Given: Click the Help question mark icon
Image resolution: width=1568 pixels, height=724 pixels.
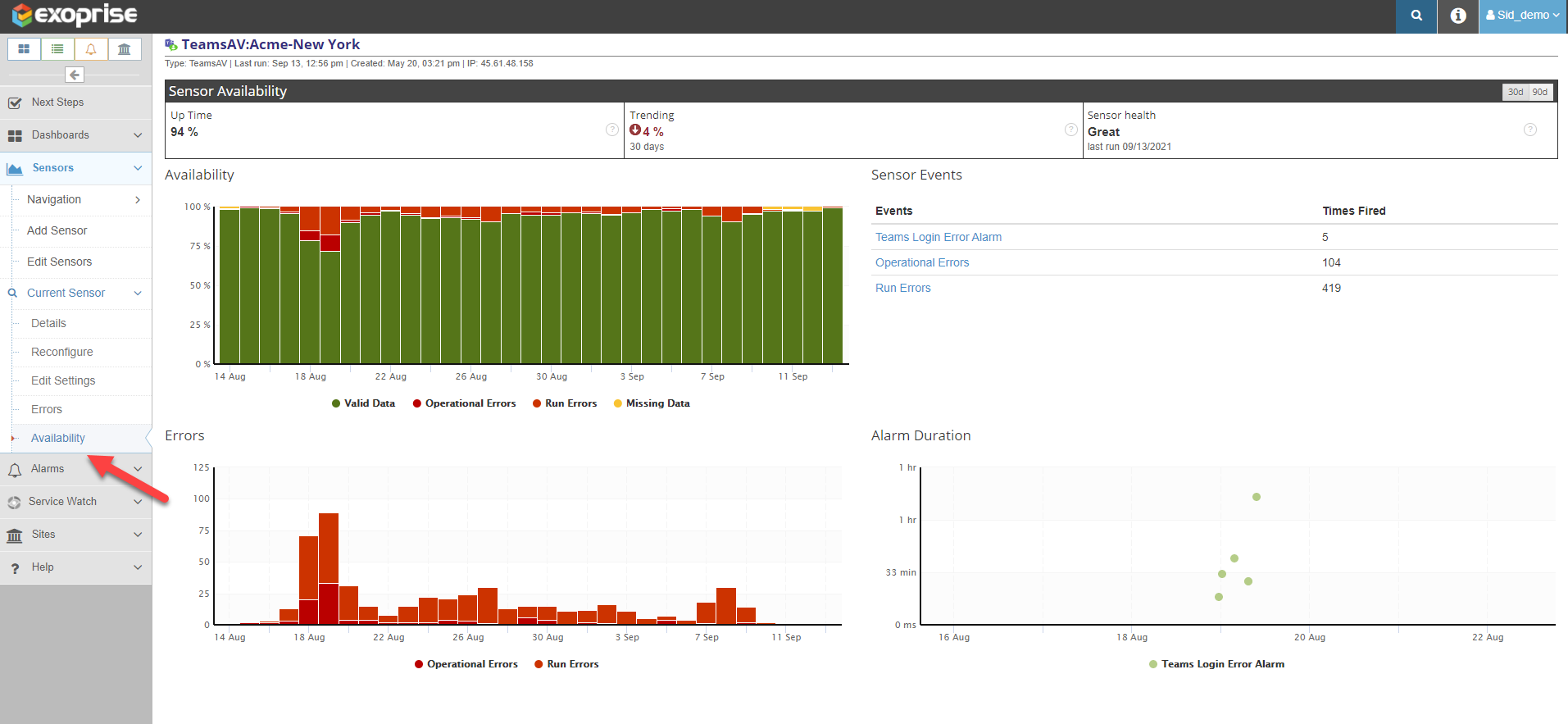Looking at the screenshot, I should click(x=15, y=568).
